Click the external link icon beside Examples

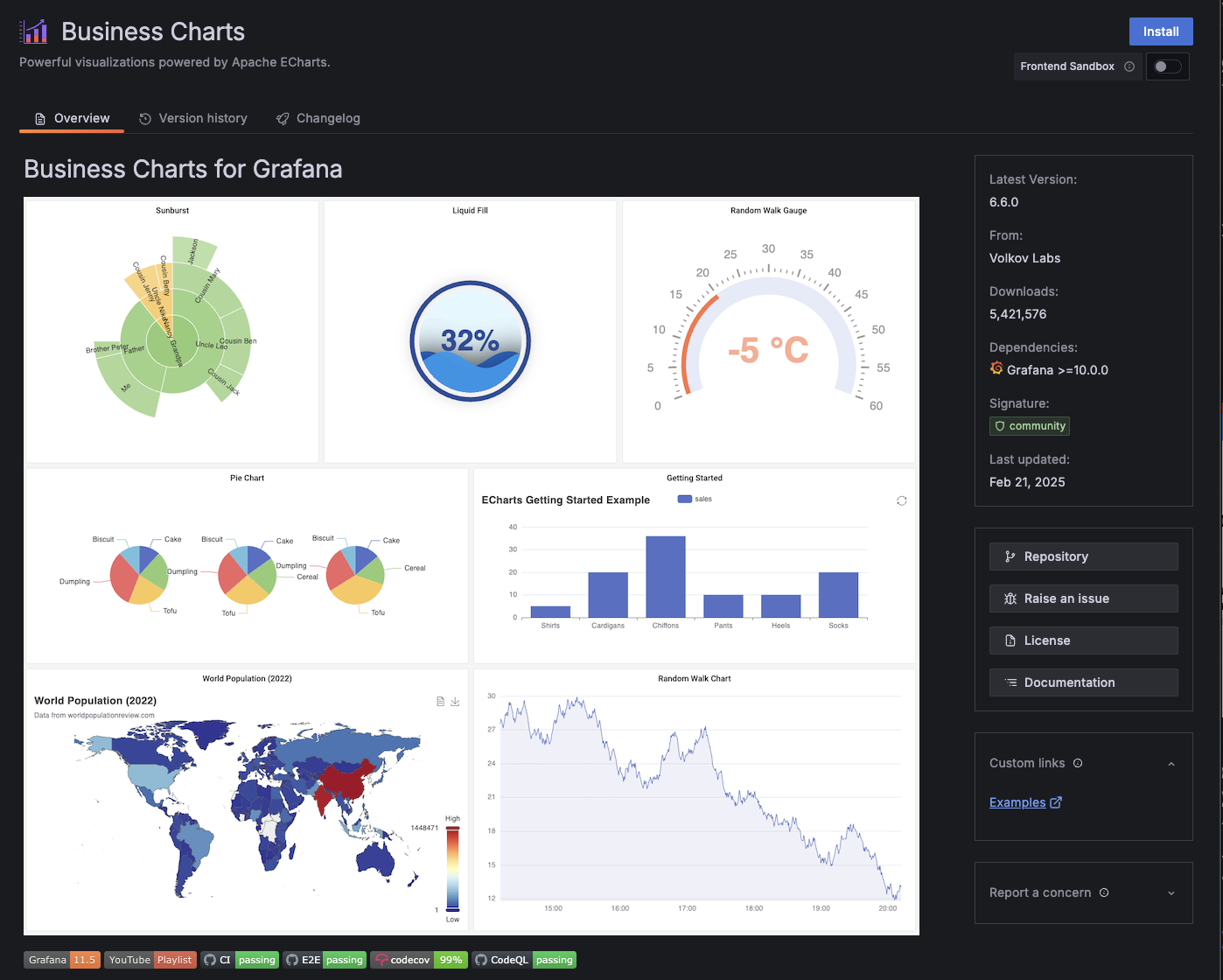click(1056, 802)
